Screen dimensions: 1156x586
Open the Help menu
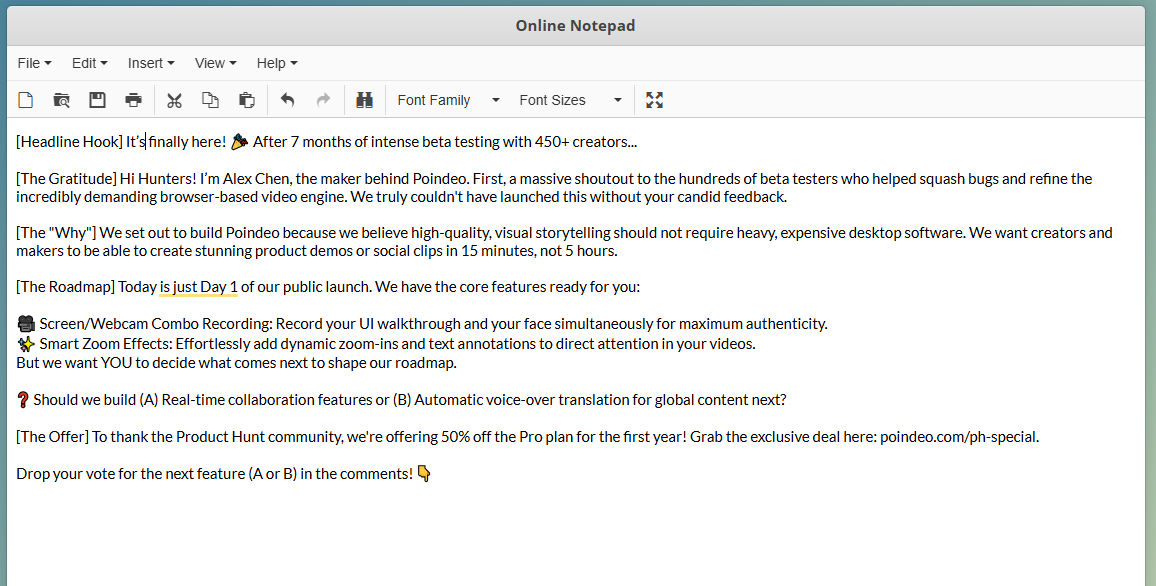[276, 63]
